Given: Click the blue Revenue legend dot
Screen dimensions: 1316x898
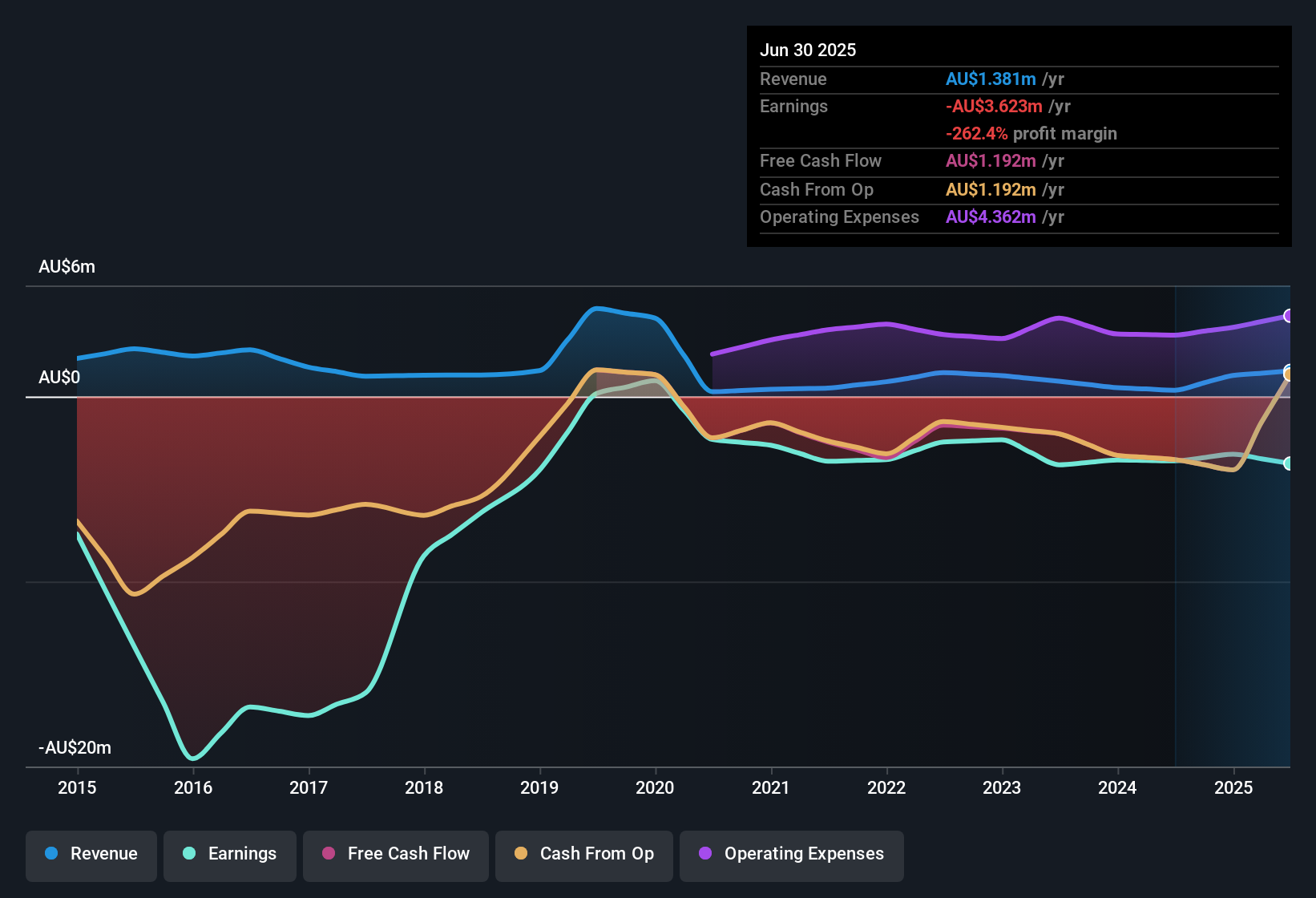Looking at the screenshot, I should click(x=50, y=854).
